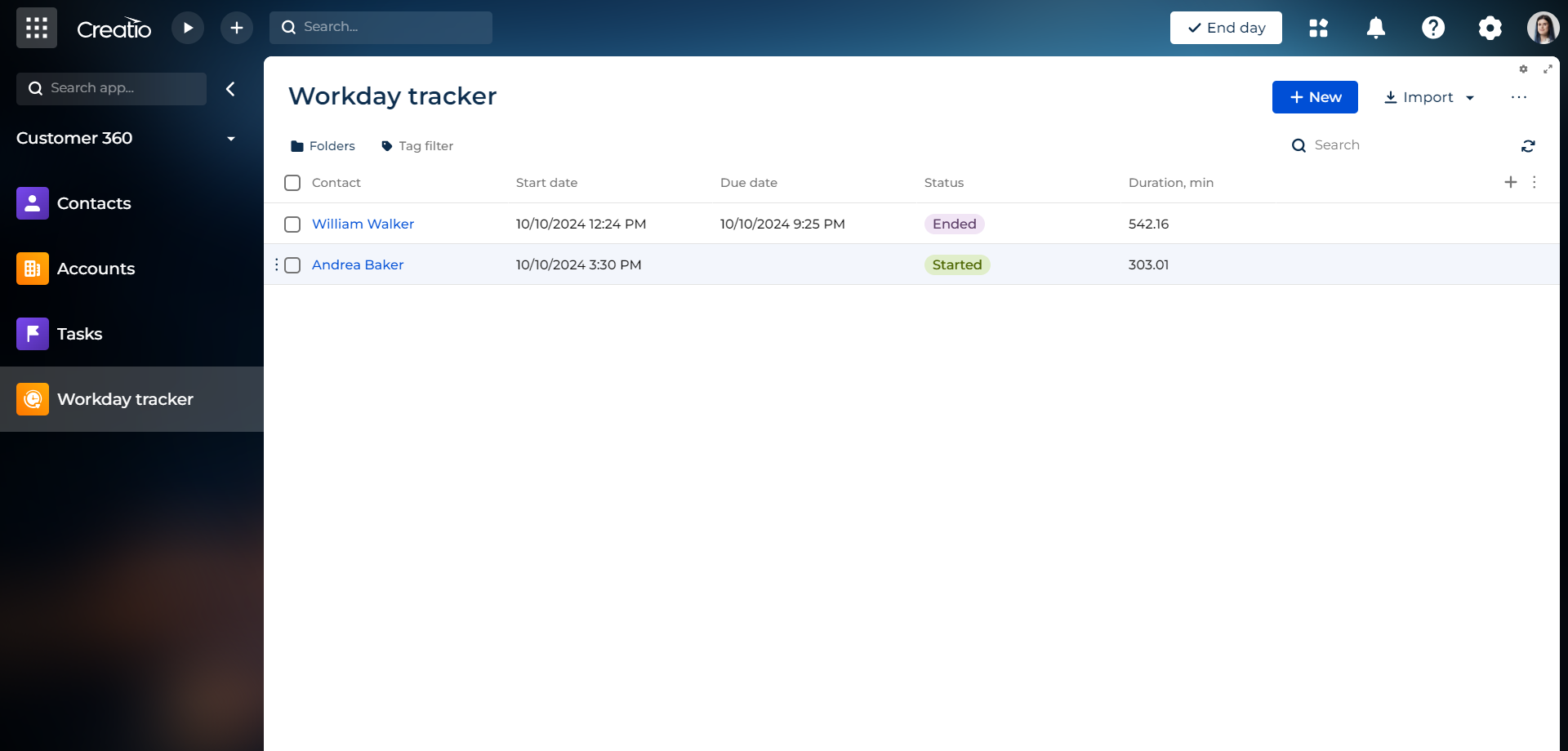
Task: Click the Ended status badge
Action: (x=954, y=224)
